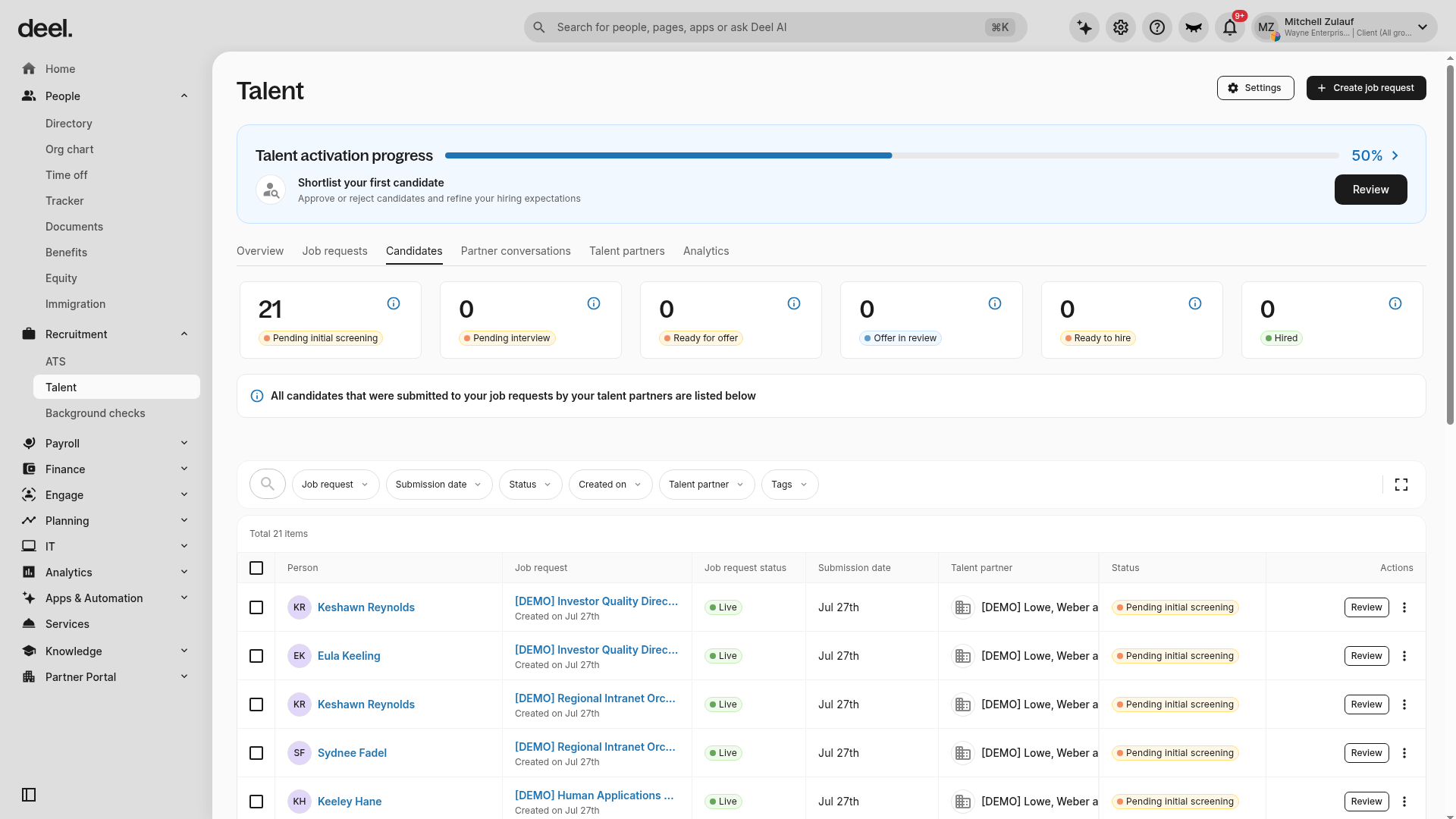Expand the Finance sidebar section
This screenshot has height=819, width=1456.
pos(106,469)
